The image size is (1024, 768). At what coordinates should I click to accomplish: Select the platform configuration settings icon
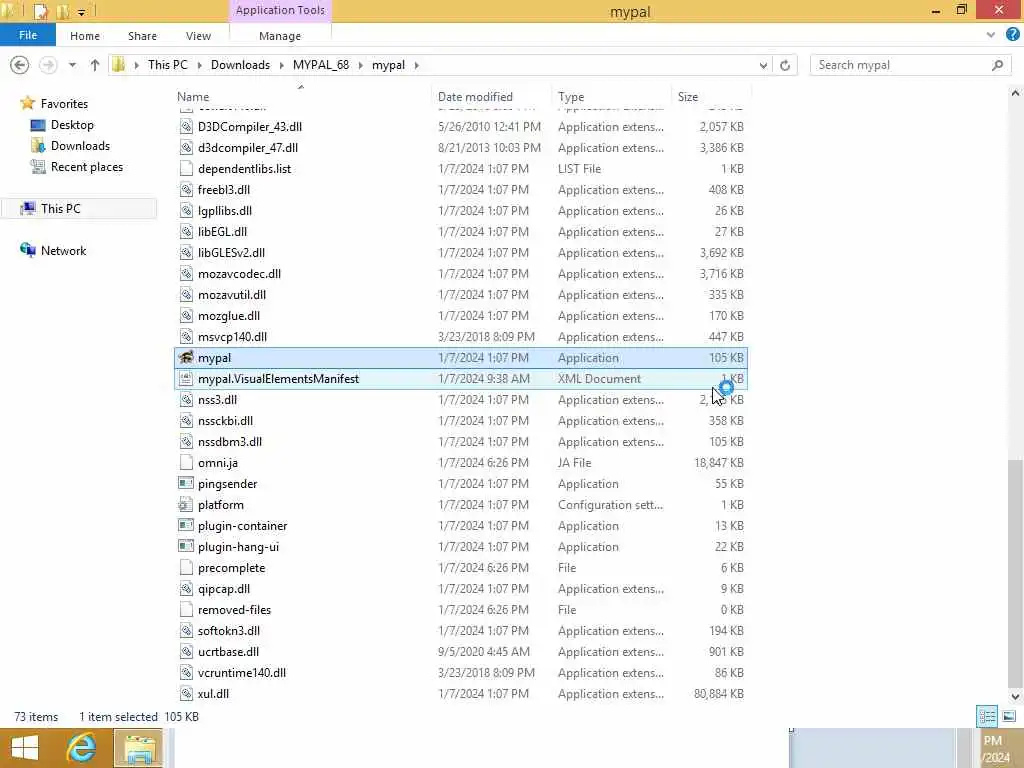(x=186, y=504)
